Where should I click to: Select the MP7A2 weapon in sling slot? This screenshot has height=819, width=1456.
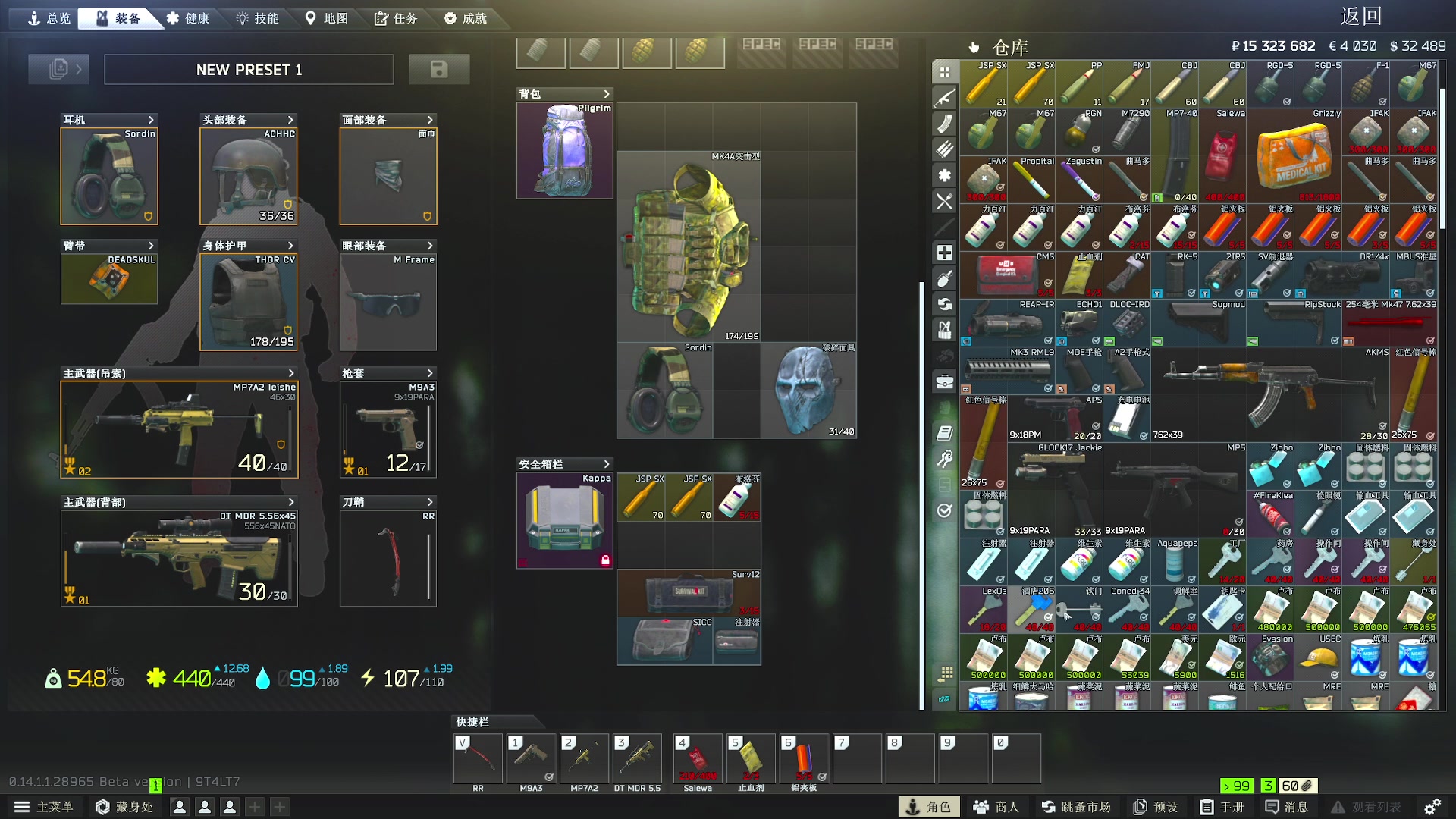pos(180,429)
